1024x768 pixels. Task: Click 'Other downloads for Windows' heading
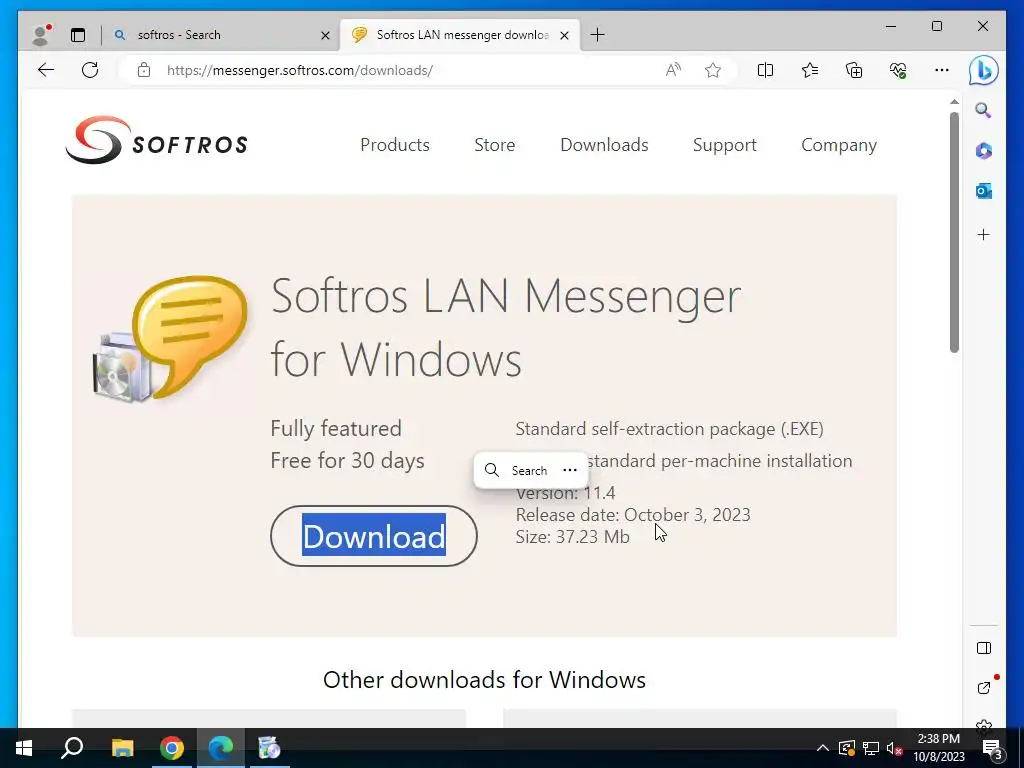pyautogui.click(x=484, y=680)
